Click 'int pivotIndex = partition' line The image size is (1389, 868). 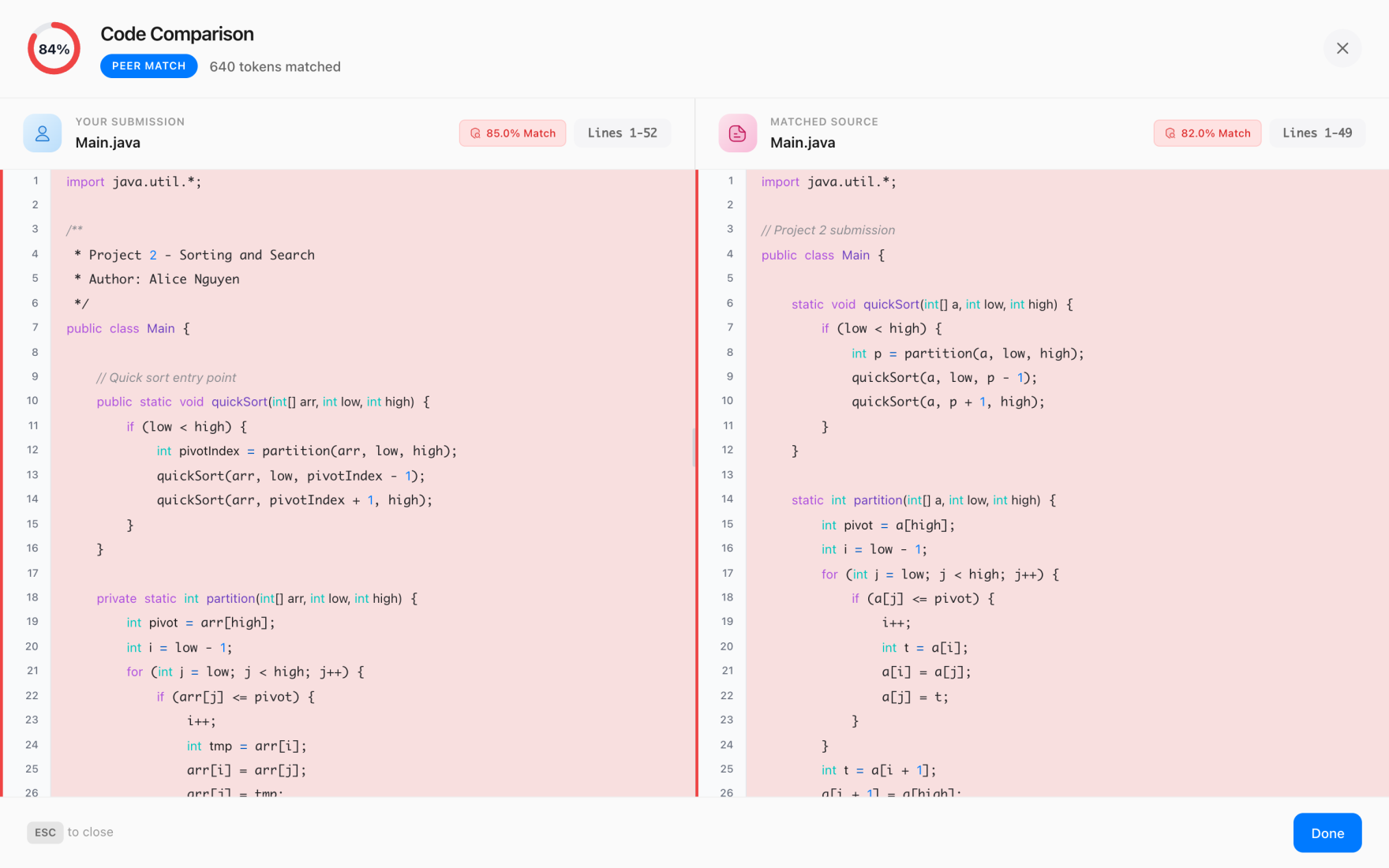(306, 451)
